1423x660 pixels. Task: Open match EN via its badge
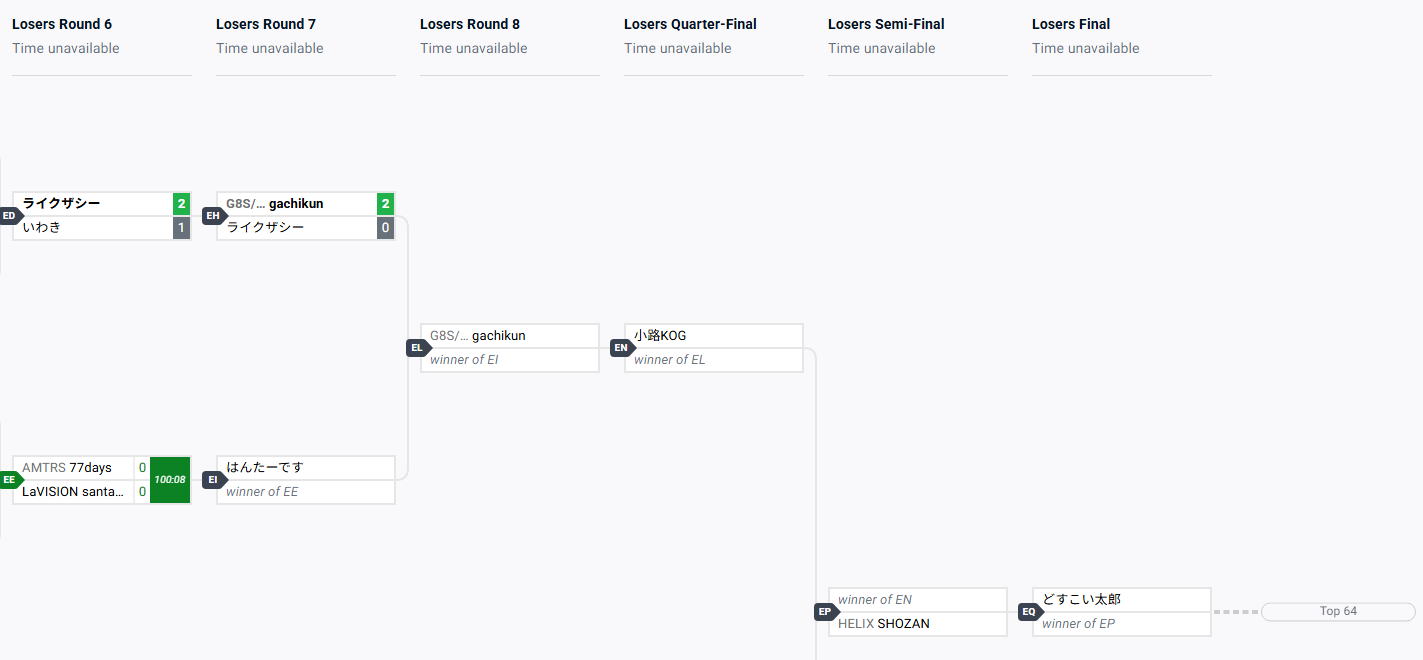[622, 348]
